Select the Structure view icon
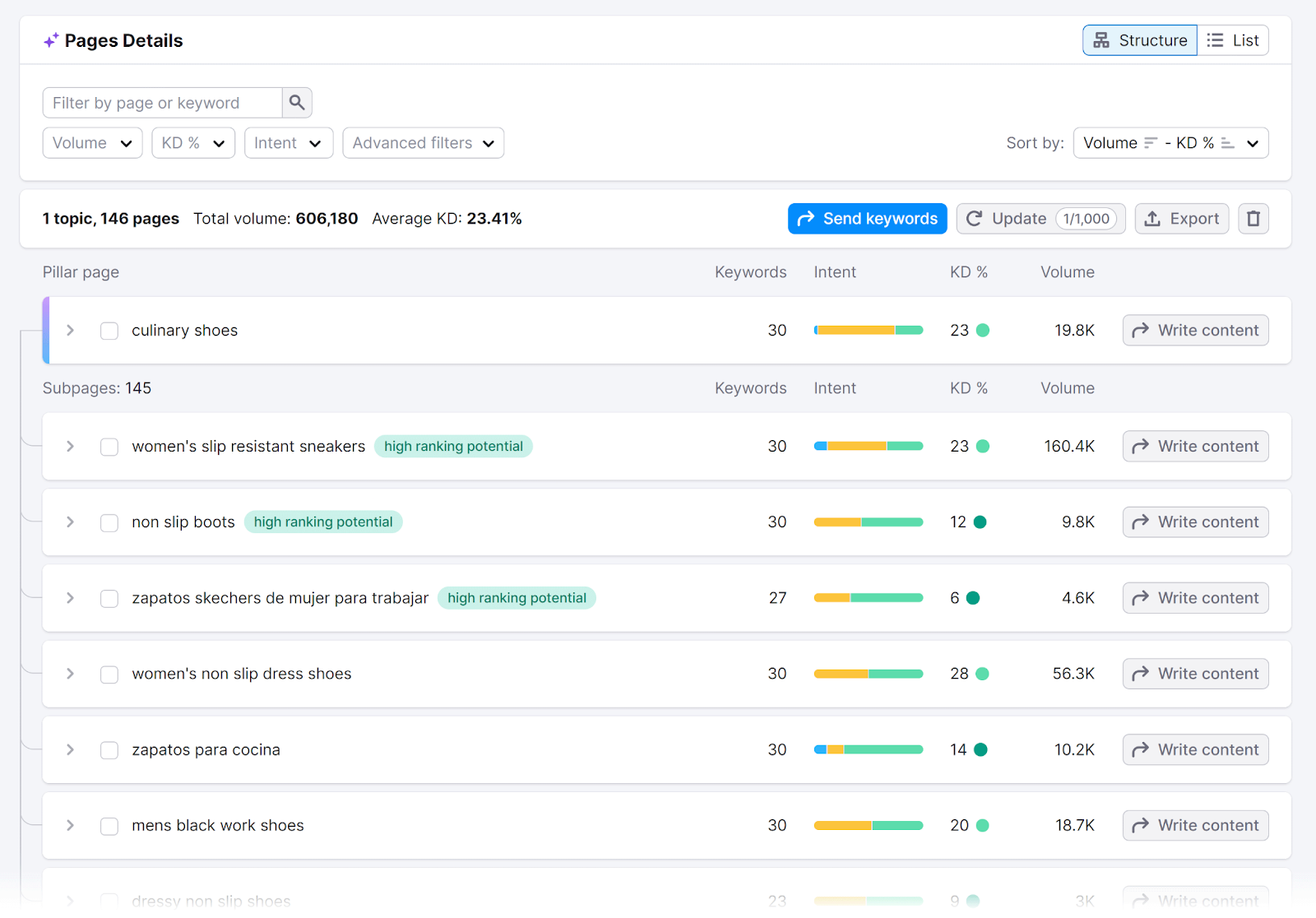Image resolution: width=1316 pixels, height=918 pixels. [x=1101, y=39]
